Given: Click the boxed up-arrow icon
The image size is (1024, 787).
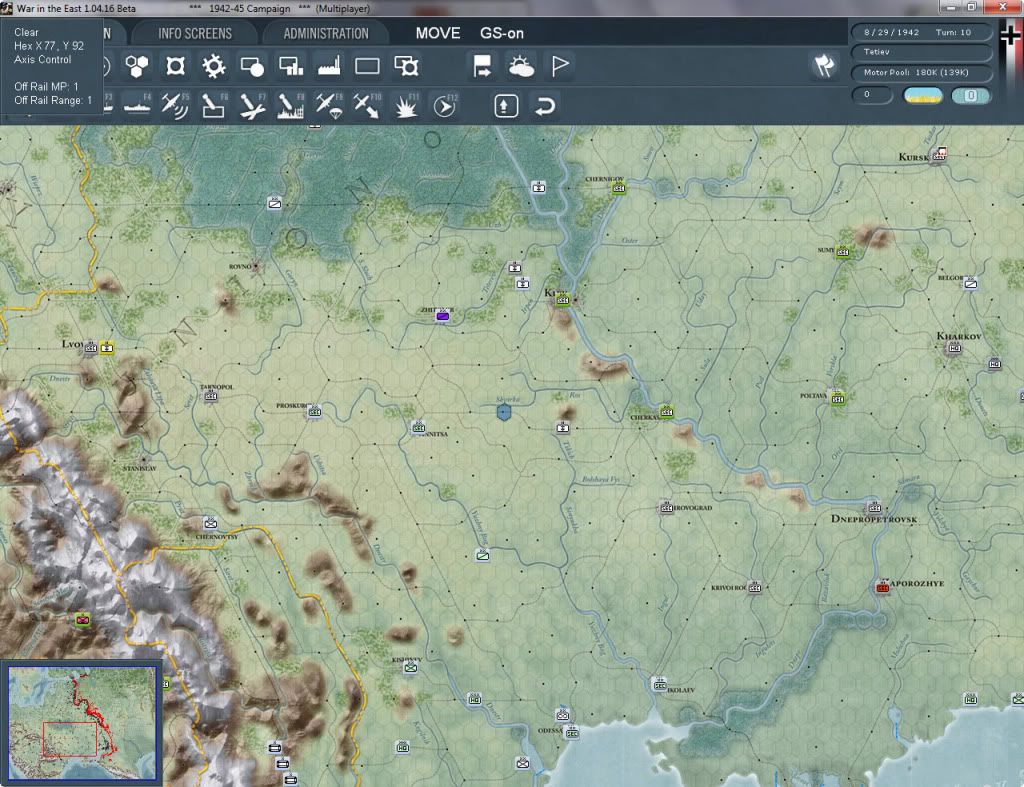Looking at the screenshot, I should click(x=506, y=106).
